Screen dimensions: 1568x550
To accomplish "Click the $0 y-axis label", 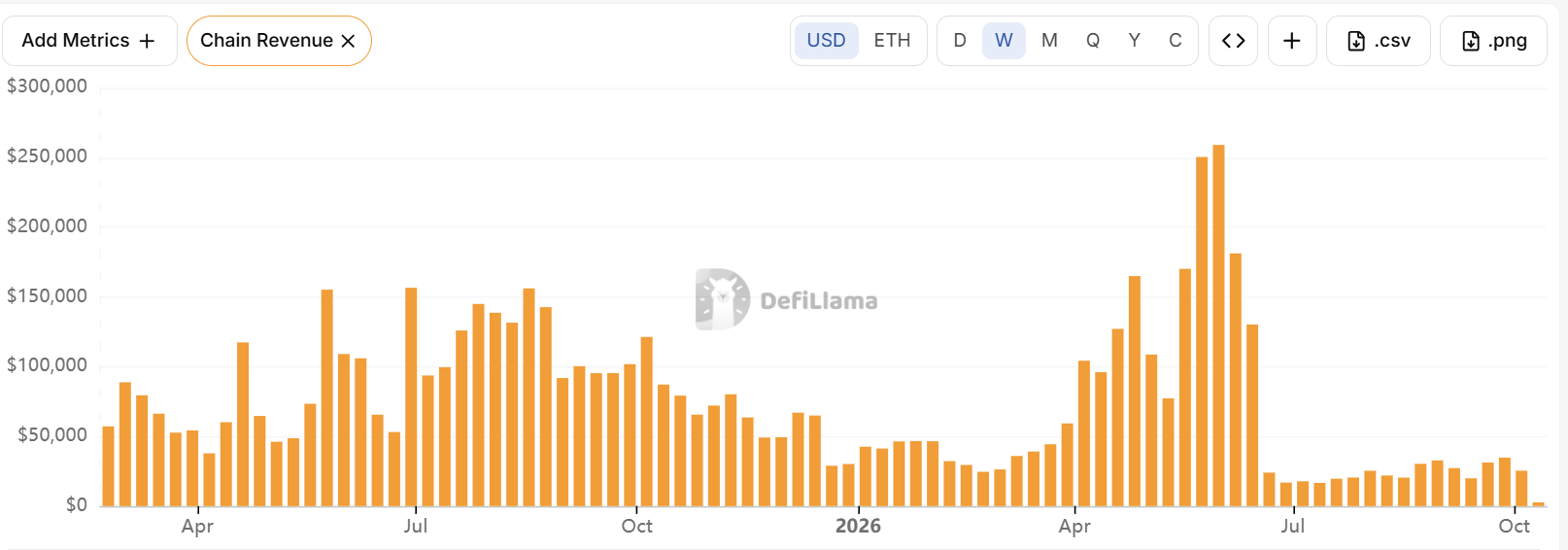I will (77, 505).
